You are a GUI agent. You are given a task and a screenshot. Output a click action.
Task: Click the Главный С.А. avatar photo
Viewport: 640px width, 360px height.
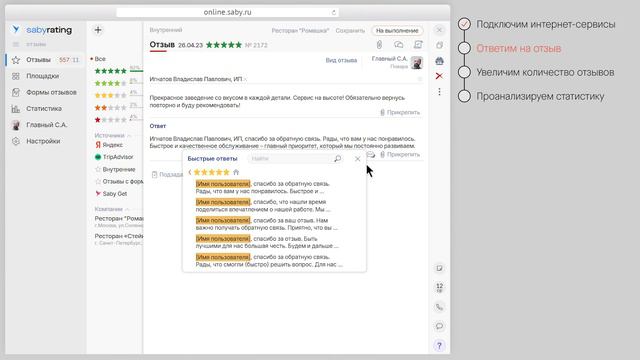coord(417,62)
